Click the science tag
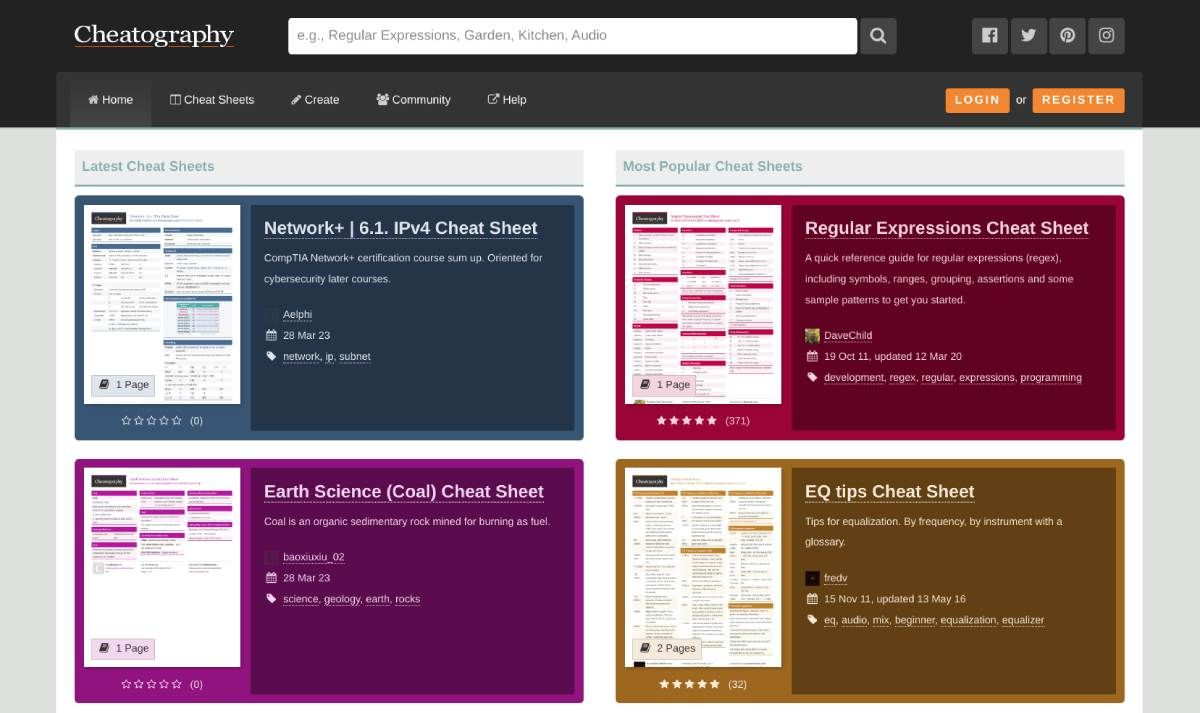The height and width of the screenshot is (713, 1200). [x=300, y=599]
